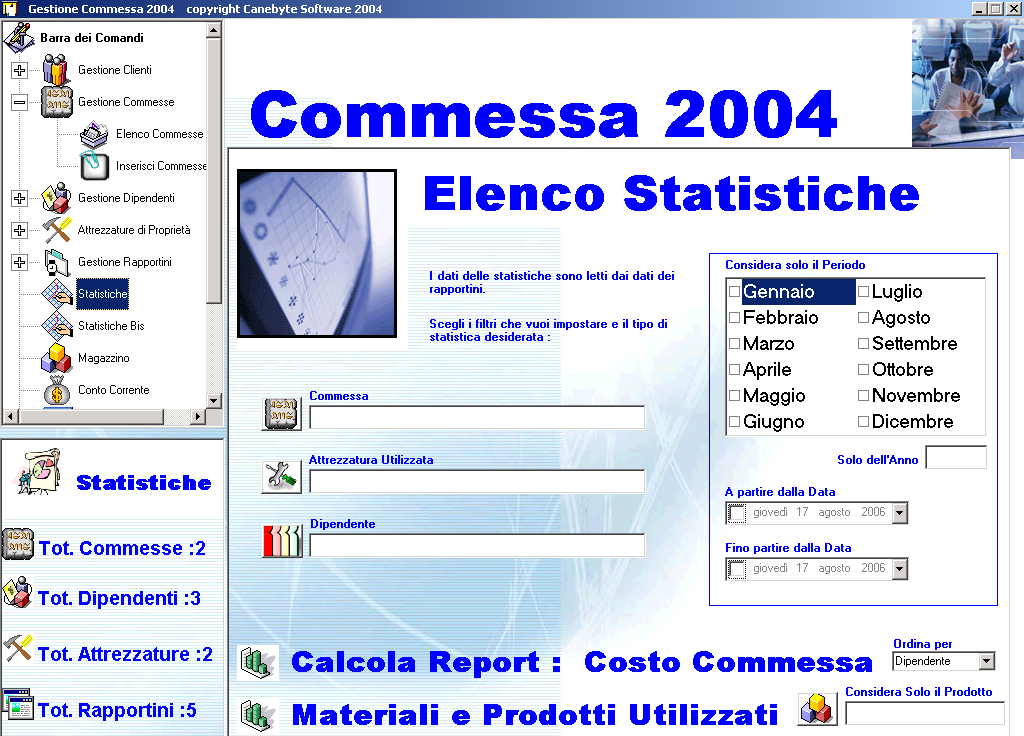Screen dimensions: 1024x736
Task: Expand the Attrezzature di Proprietà tree node
Action: [x=20, y=230]
